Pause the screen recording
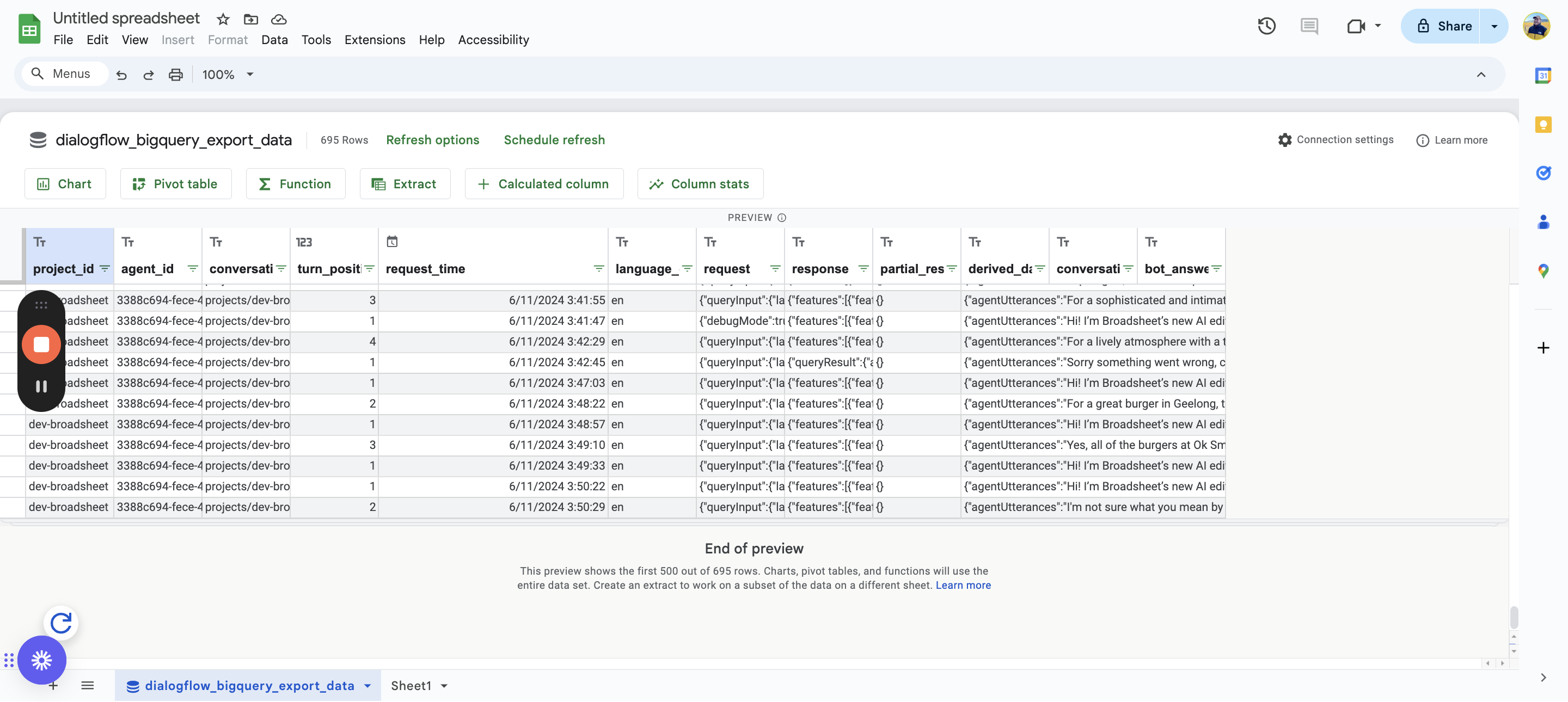 tap(41, 386)
